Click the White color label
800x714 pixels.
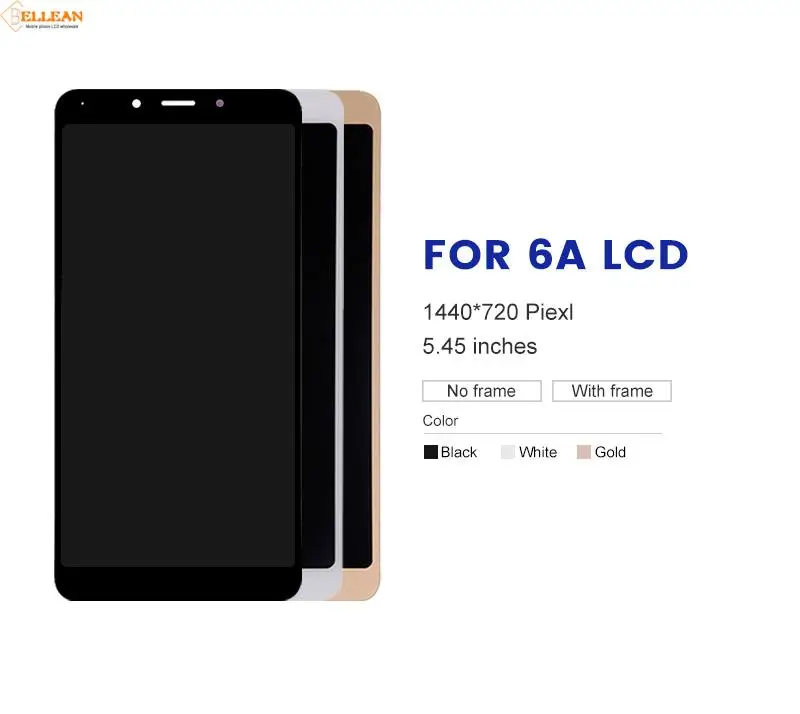[x=538, y=452]
